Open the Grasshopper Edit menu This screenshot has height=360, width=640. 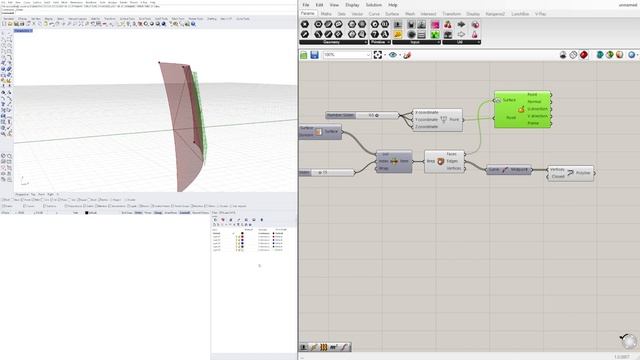pos(319,5)
